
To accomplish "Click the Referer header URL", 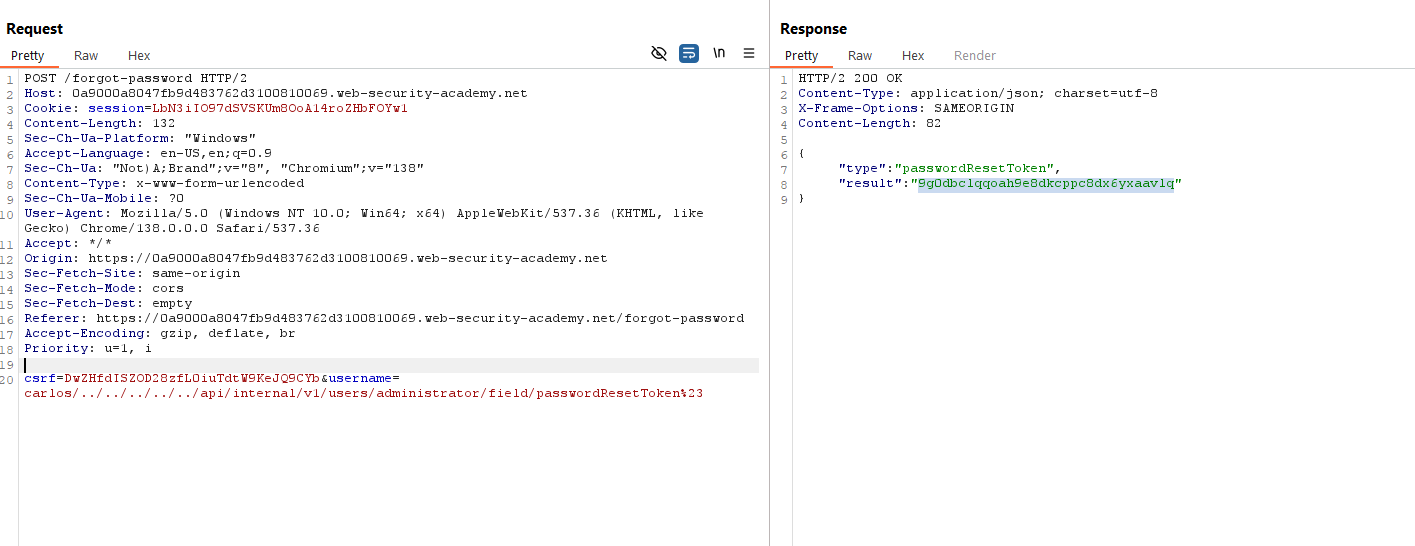I will tap(420, 319).
